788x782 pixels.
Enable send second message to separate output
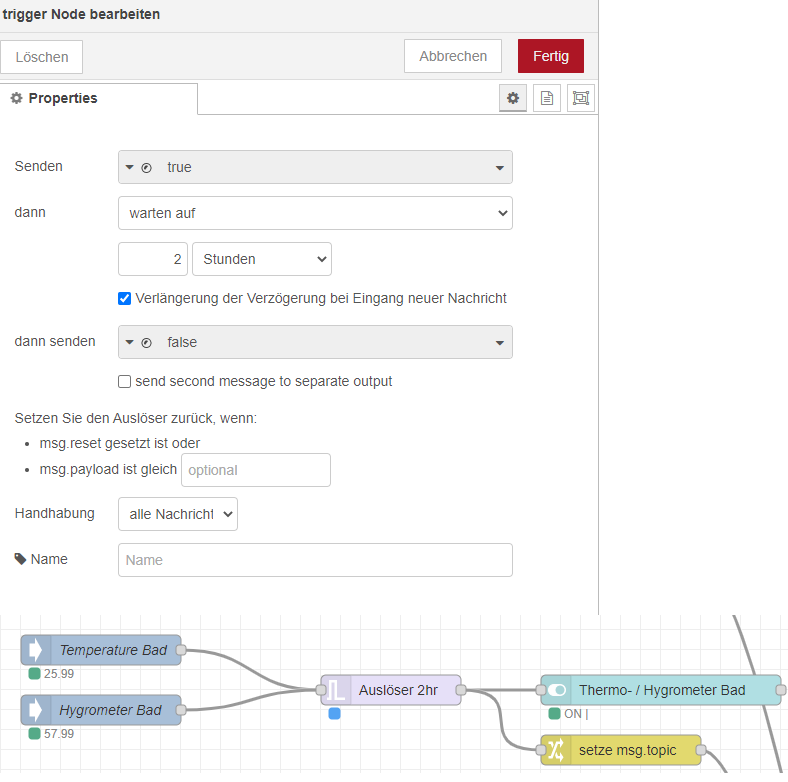125,381
